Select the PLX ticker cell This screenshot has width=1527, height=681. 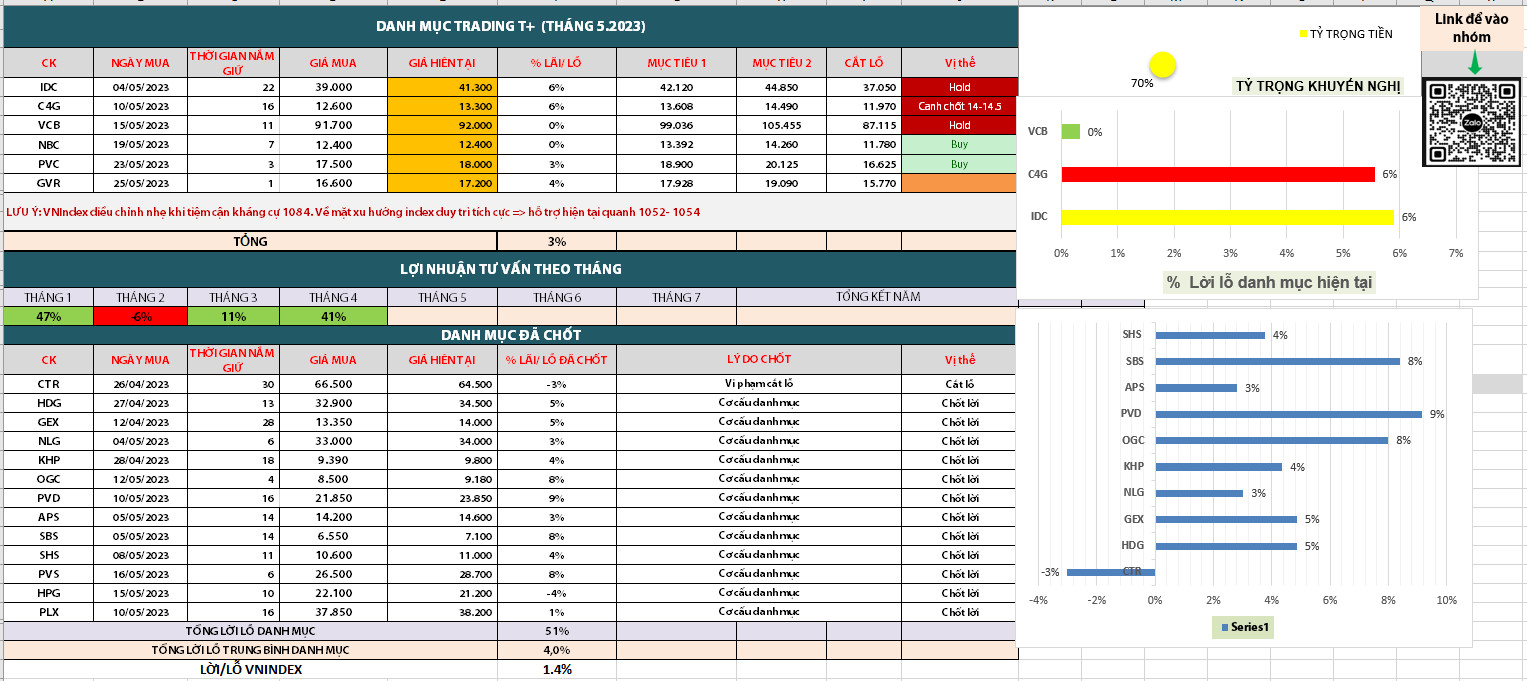(49, 612)
